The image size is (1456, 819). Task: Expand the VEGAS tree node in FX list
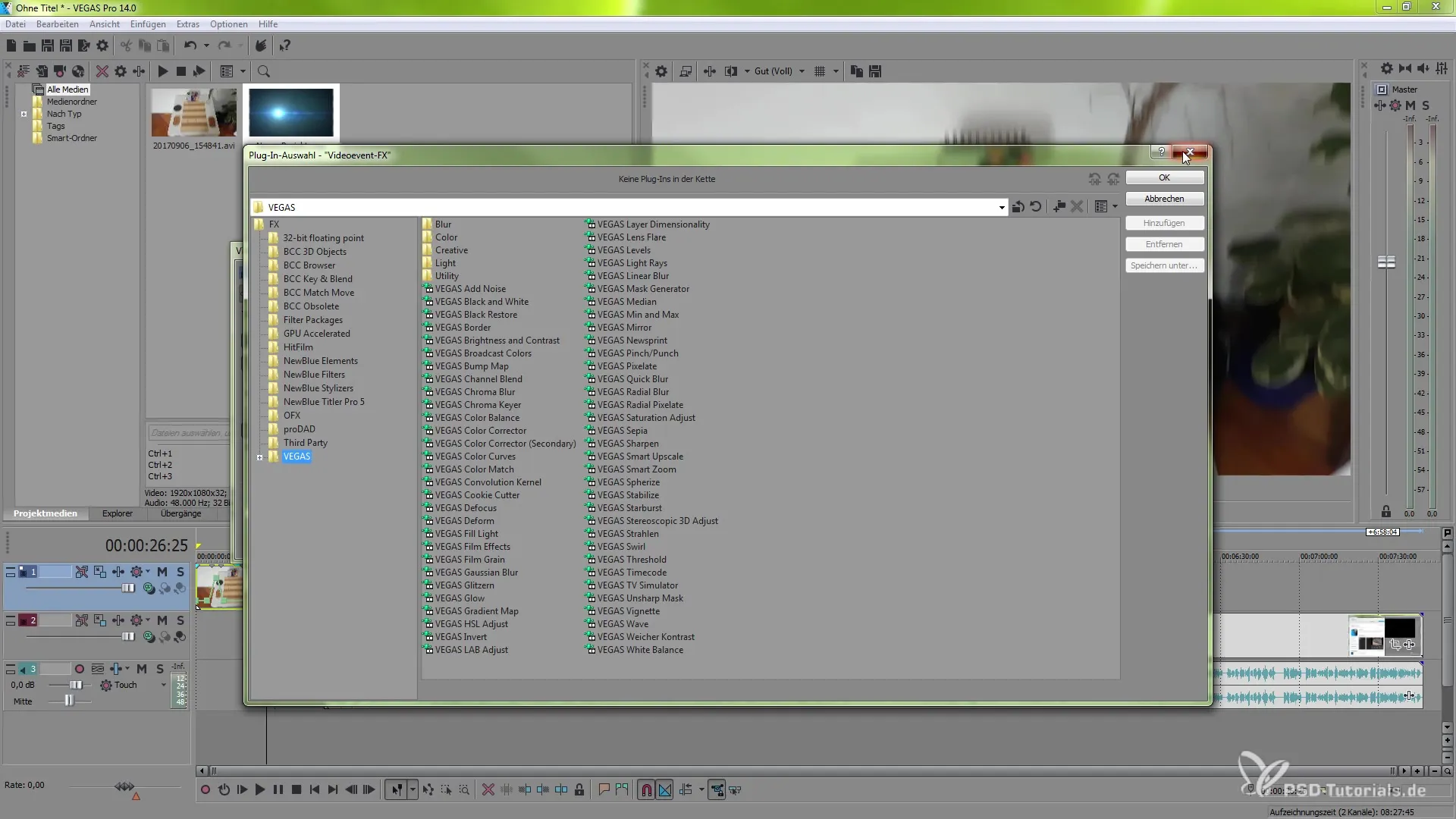tap(260, 457)
